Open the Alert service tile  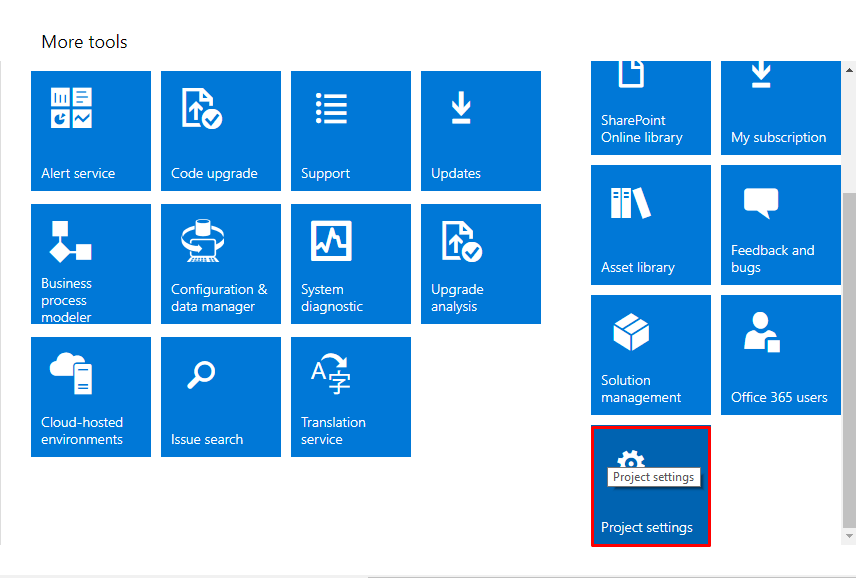pyautogui.click(x=91, y=131)
